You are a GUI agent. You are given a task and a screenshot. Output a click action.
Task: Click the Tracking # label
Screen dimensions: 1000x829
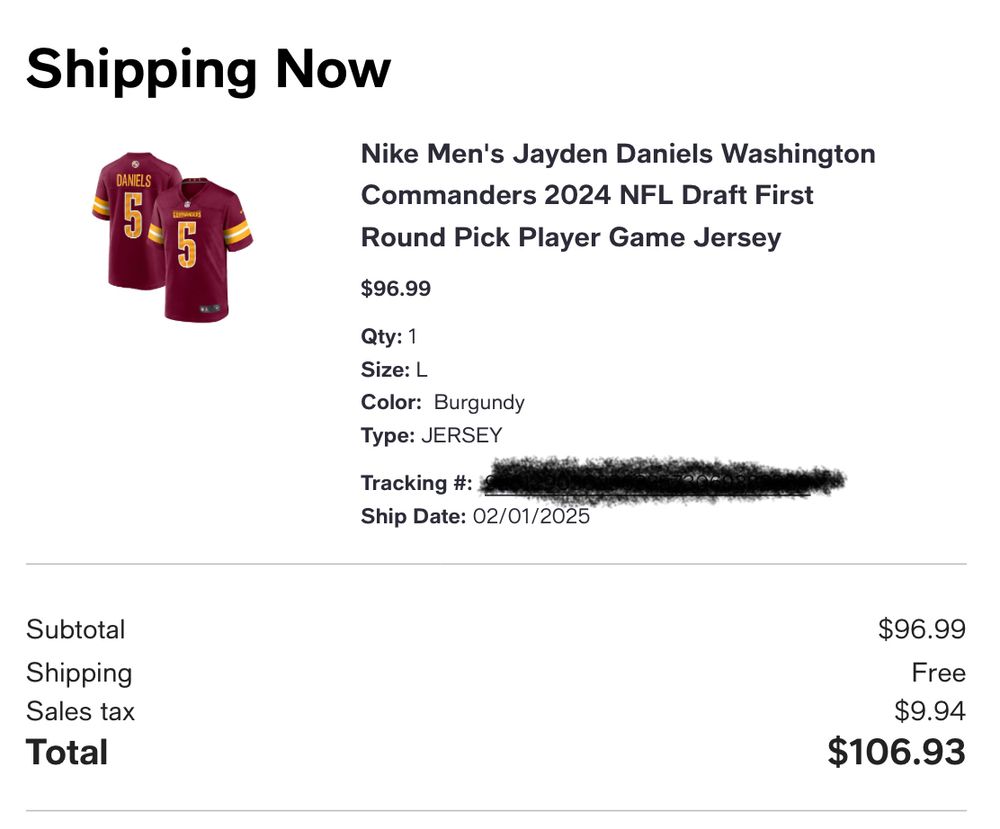tap(416, 483)
